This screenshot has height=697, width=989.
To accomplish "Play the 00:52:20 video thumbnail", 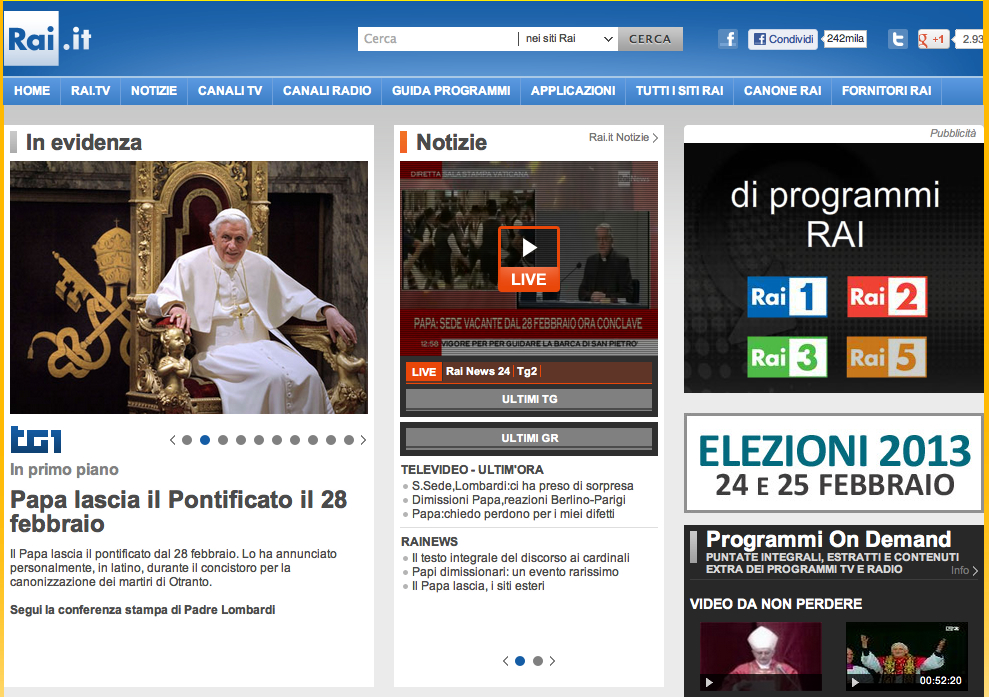I will click(906, 656).
